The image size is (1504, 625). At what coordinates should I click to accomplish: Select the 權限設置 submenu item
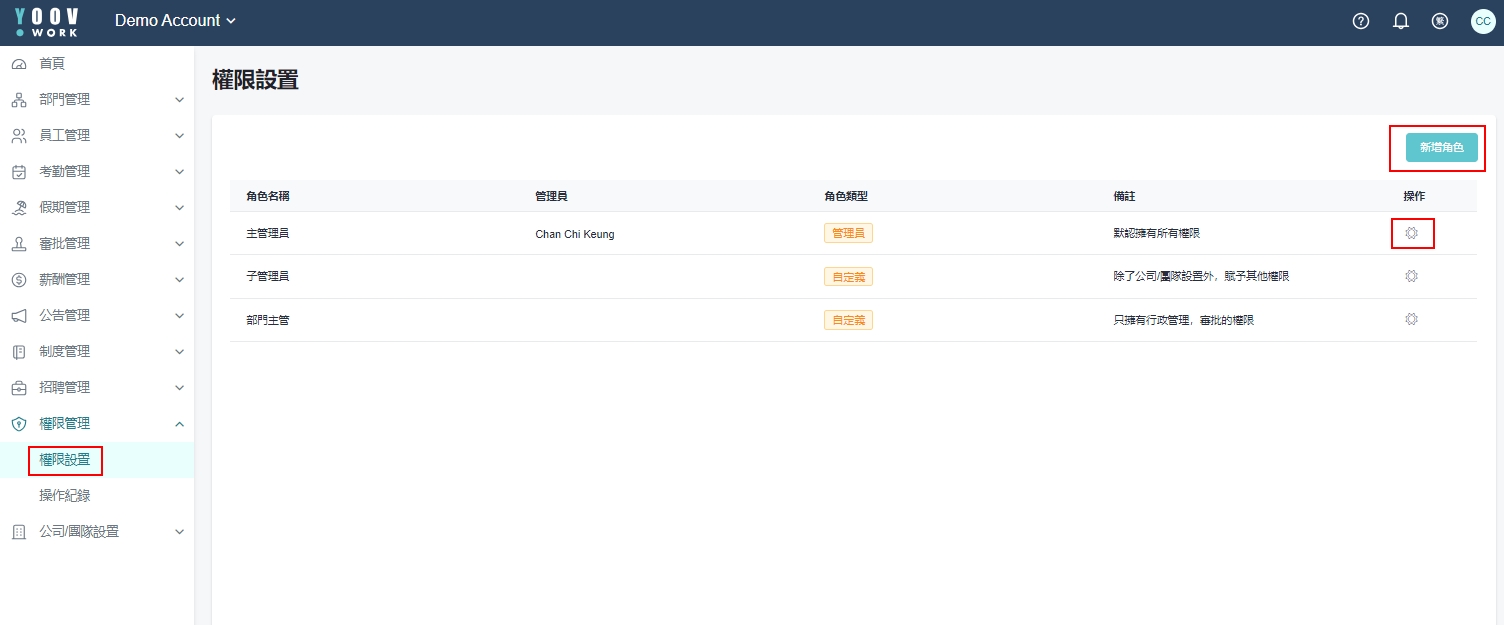coord(65,460)
